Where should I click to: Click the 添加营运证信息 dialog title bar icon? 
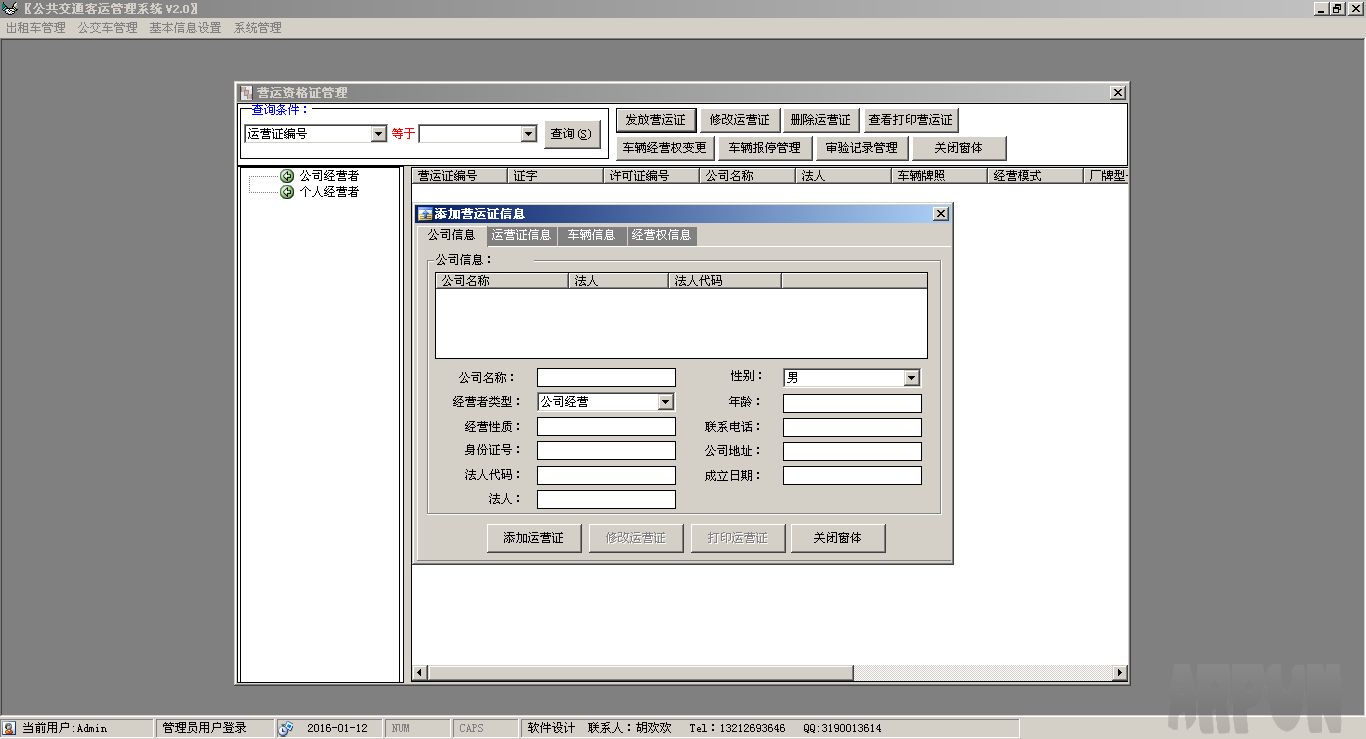coord(424,213)
